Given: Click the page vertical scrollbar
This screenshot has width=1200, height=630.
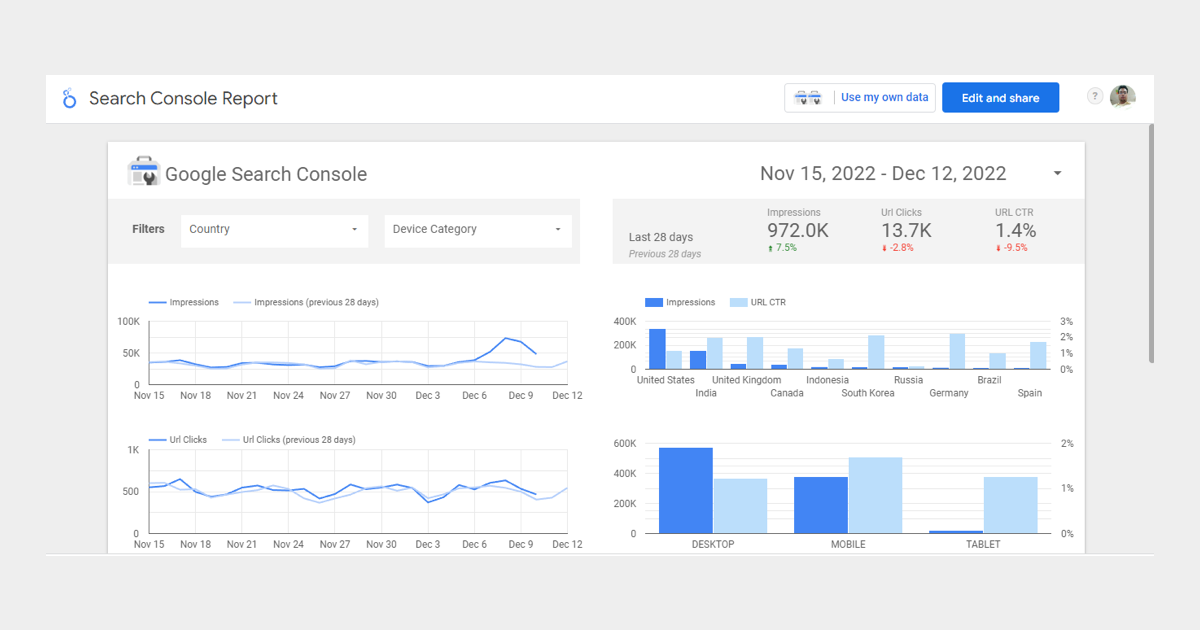Looking at the screenshot, I should tap(1151, 243).
